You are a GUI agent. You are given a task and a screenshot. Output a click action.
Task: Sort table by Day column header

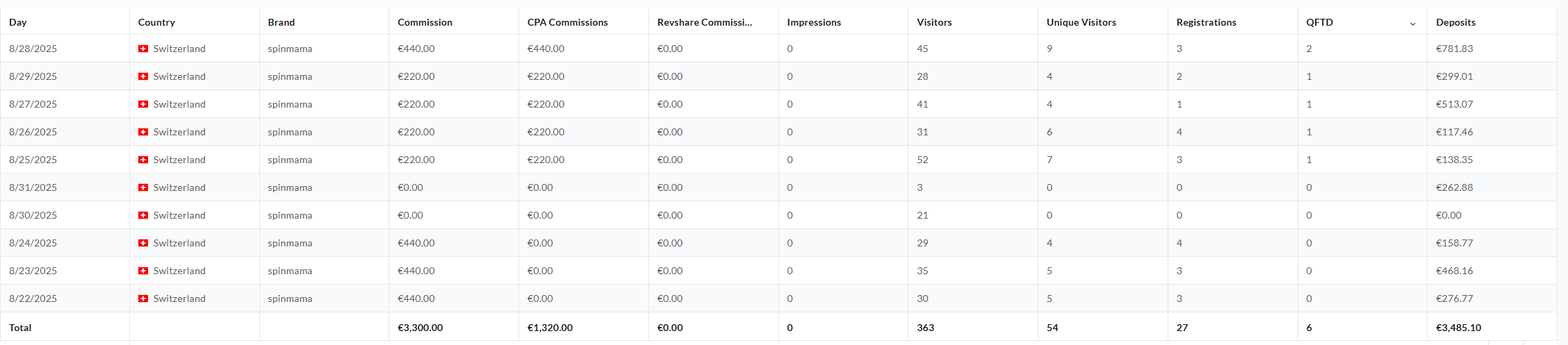pos(18,22)
